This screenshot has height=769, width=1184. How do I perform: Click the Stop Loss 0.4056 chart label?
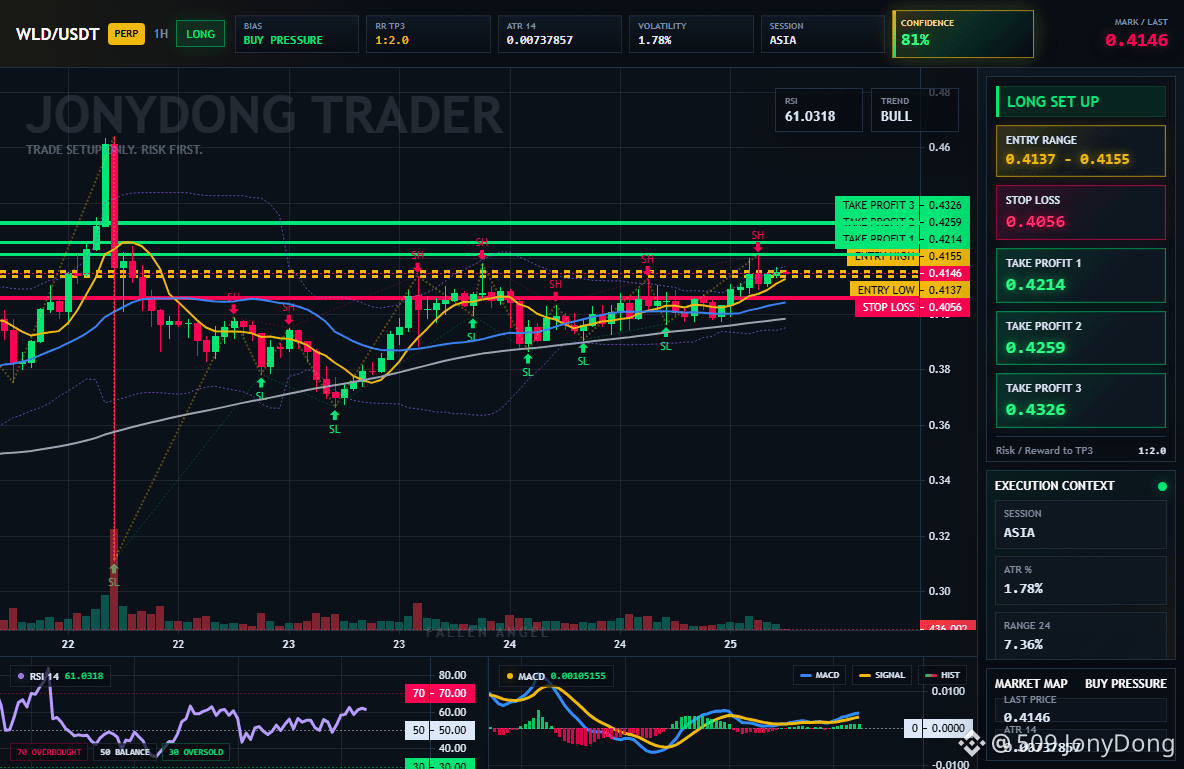[x=911, y=307]
